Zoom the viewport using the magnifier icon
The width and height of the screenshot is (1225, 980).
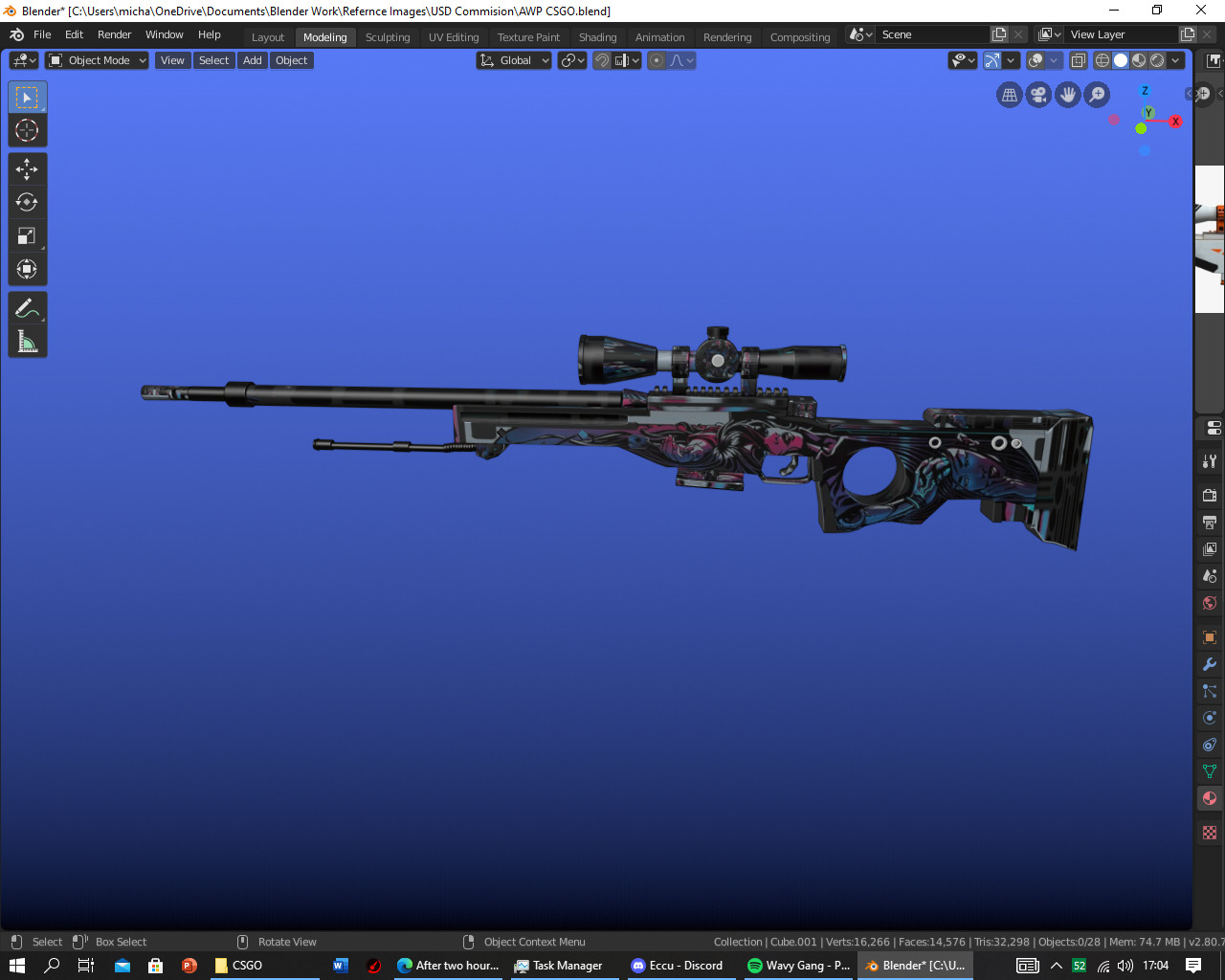pos(1097,95)
